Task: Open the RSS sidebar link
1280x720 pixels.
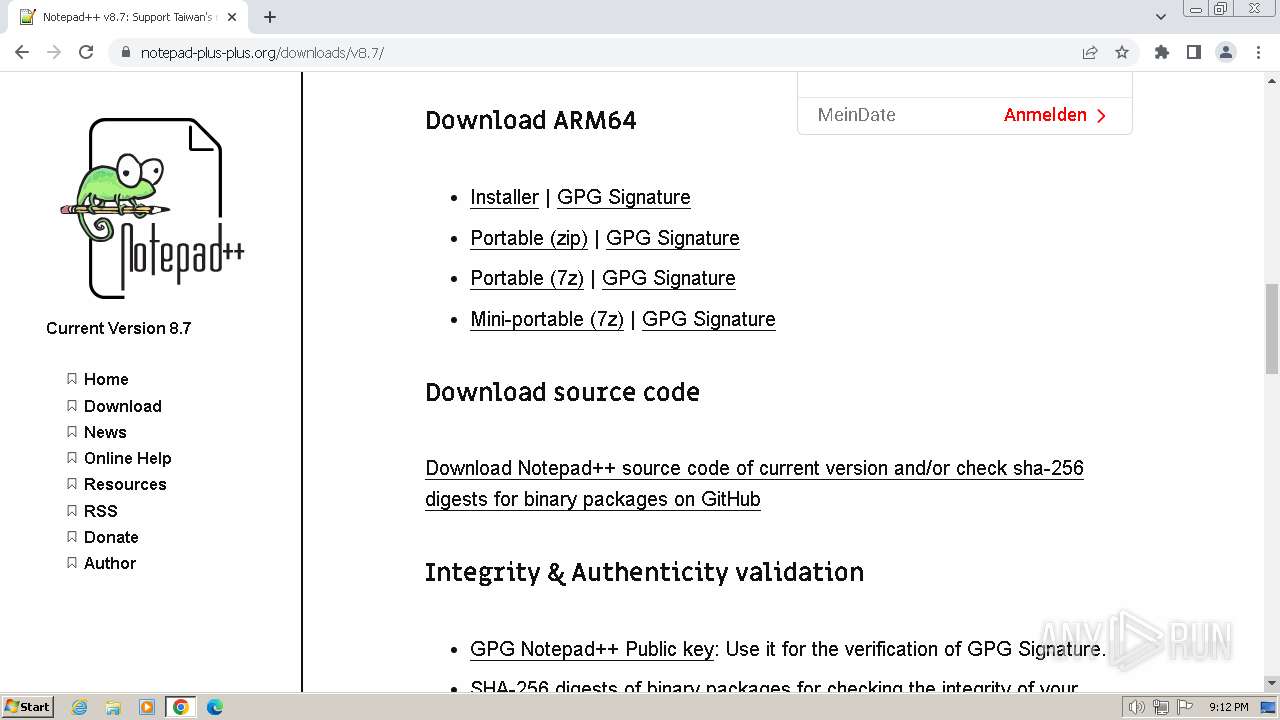Action: 101,510
